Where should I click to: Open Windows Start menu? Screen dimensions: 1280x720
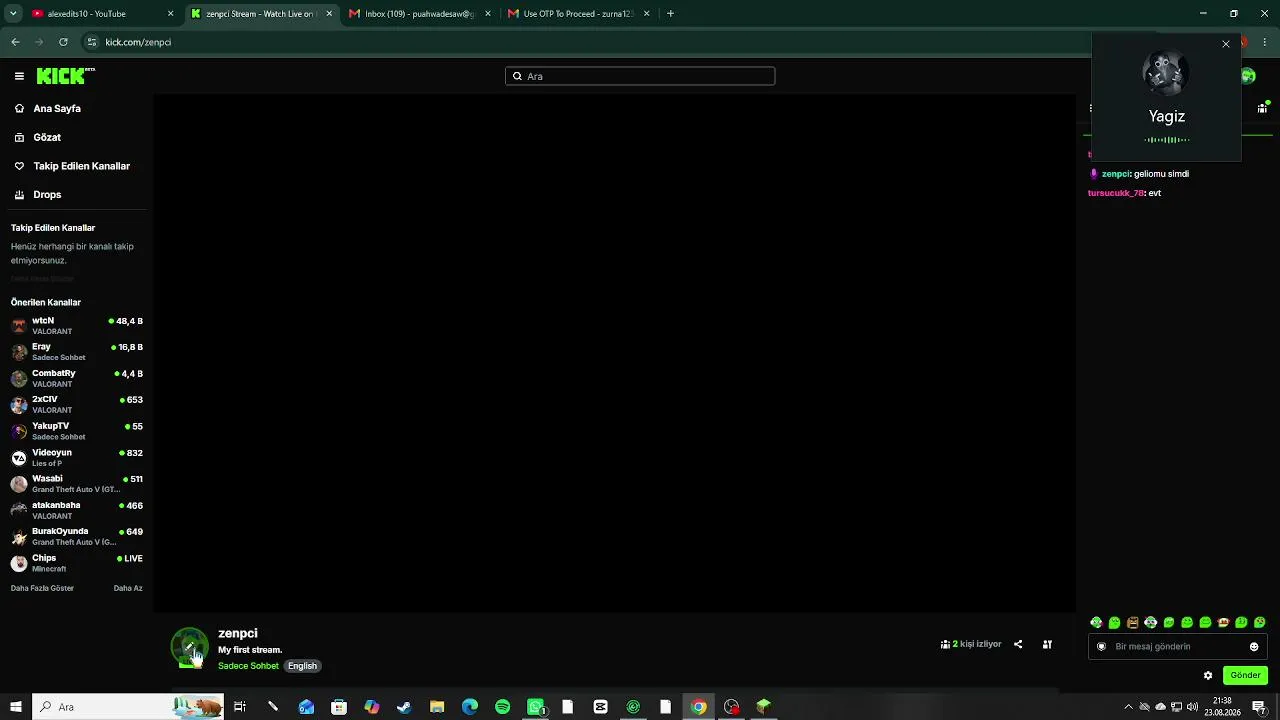pyautogui.click(x=15, y=707)
